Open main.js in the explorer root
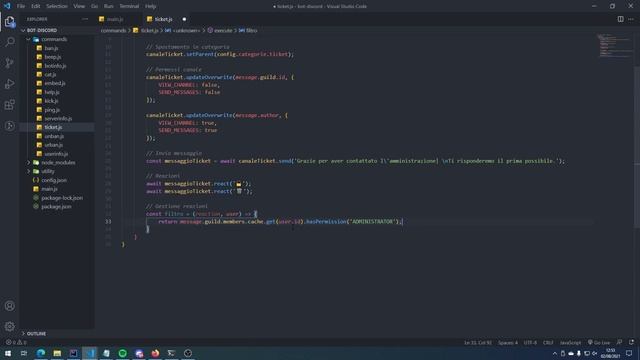Screen dimensions: 640x360 coord(49,189)
